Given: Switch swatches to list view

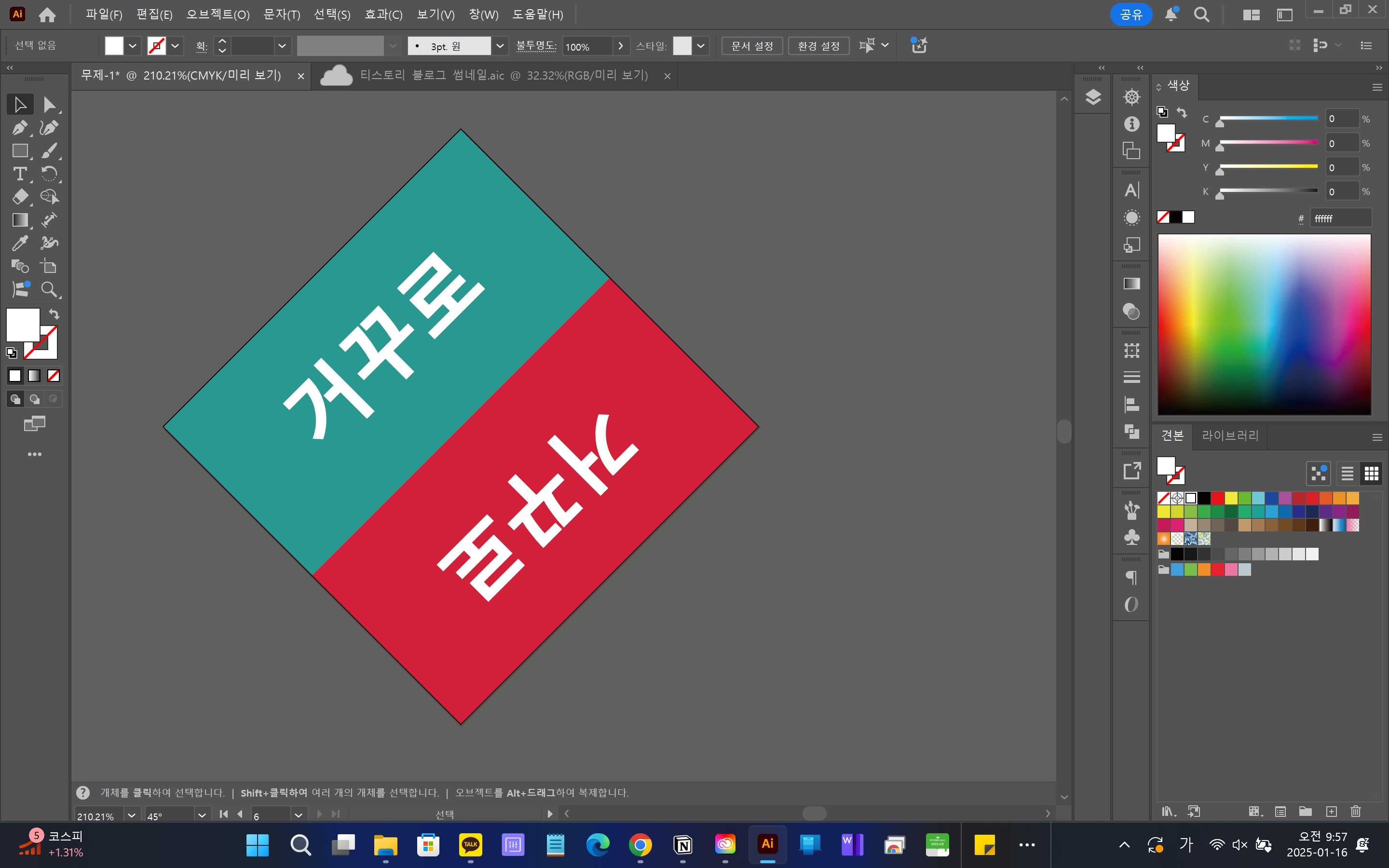Looking at the screenshot, I should pos(1347,474).
